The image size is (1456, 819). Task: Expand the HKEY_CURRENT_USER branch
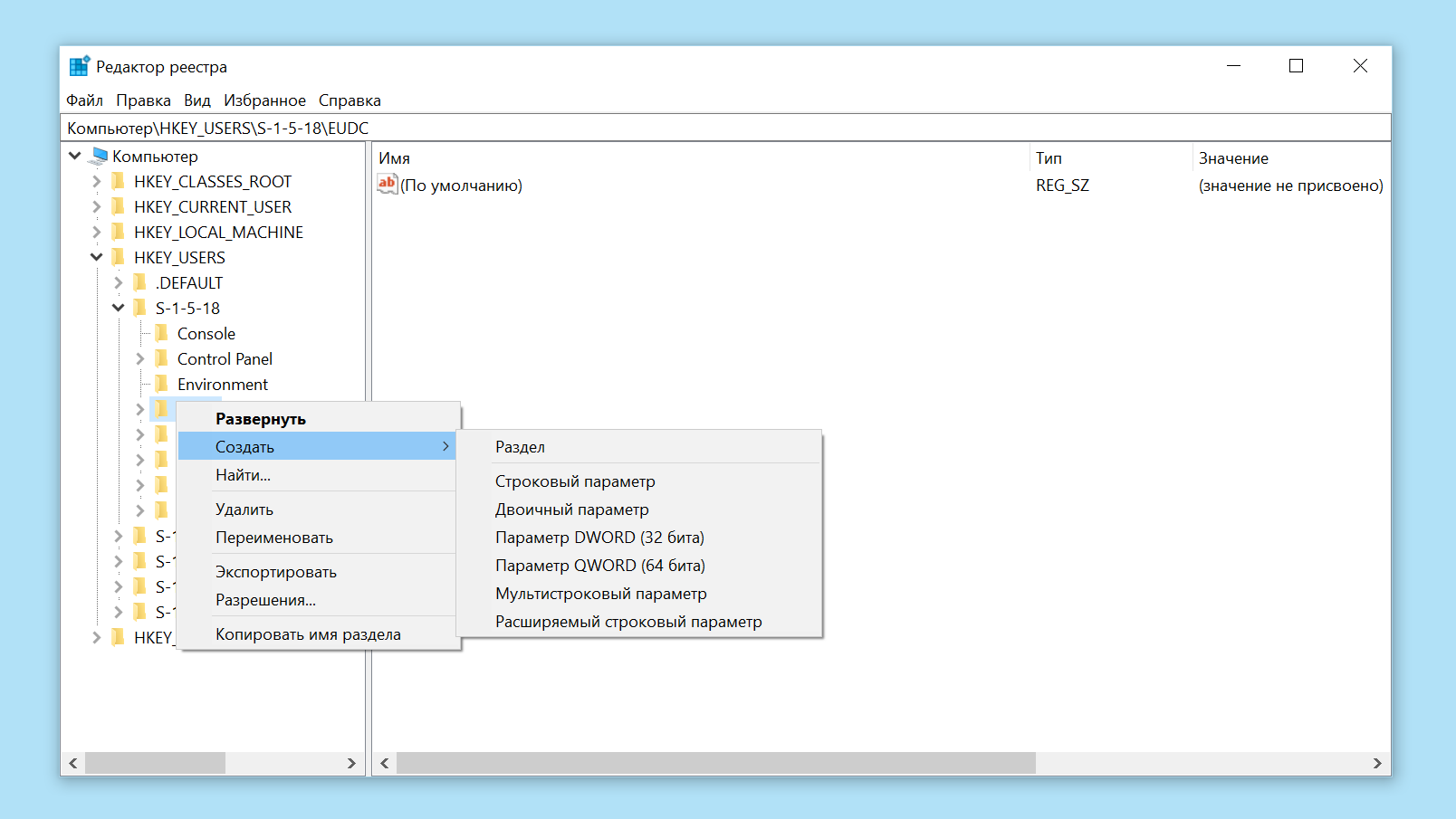pyautogui.click(x=96, y=206)
